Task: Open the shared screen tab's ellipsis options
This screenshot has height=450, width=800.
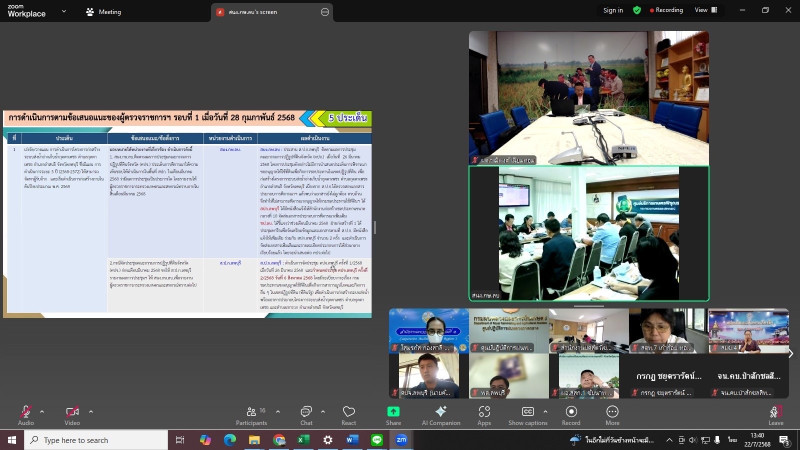Action: coord(325,11)
